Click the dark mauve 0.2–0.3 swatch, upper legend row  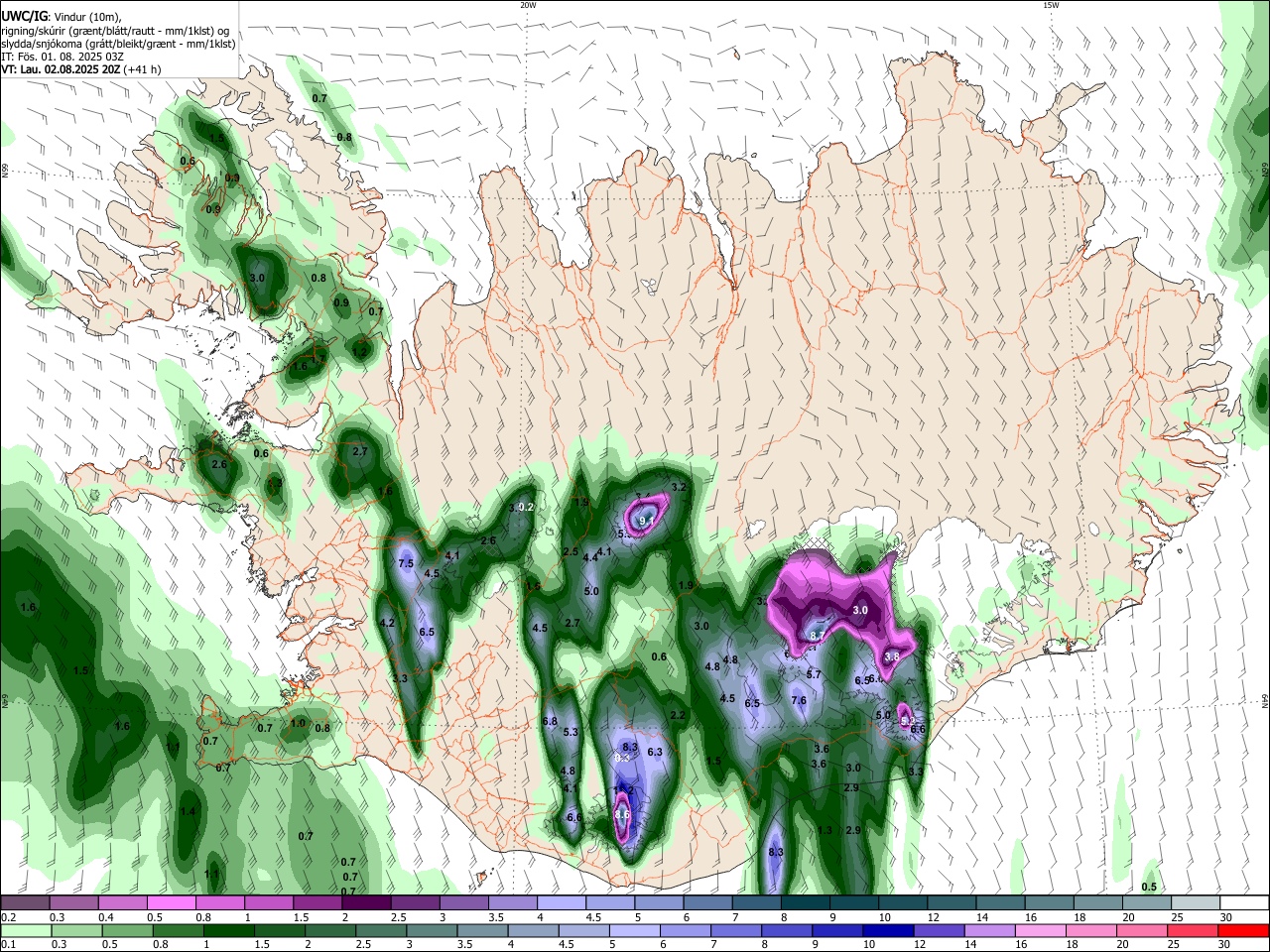(25, 902)
